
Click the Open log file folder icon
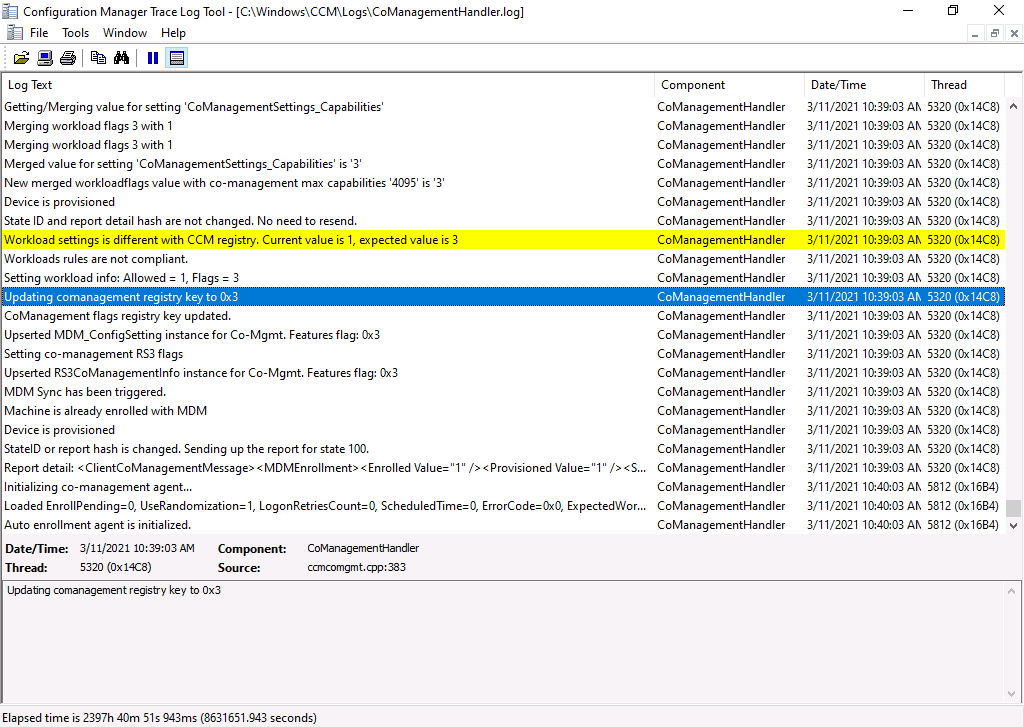click(x=22, y=58)
